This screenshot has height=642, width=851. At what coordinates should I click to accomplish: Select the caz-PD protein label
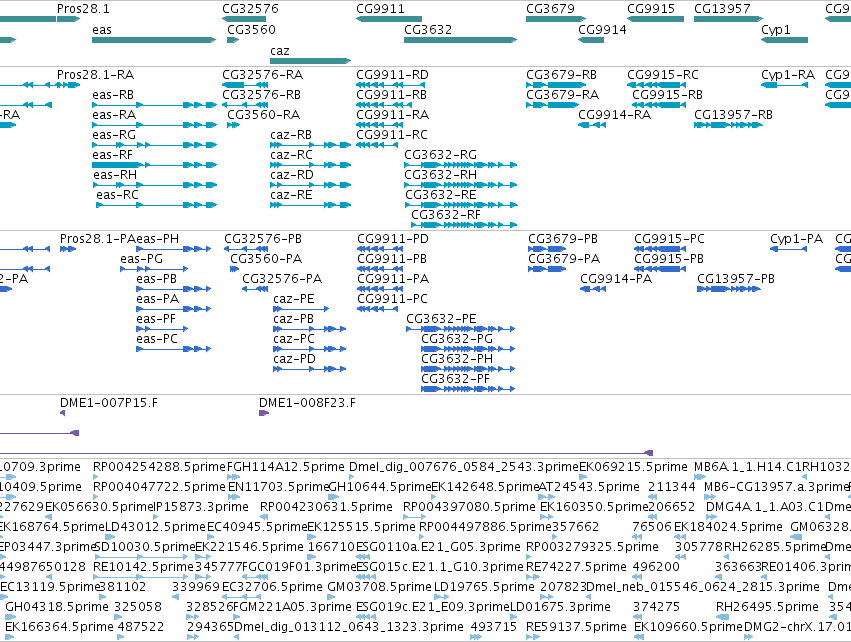[x=294, y=359]
